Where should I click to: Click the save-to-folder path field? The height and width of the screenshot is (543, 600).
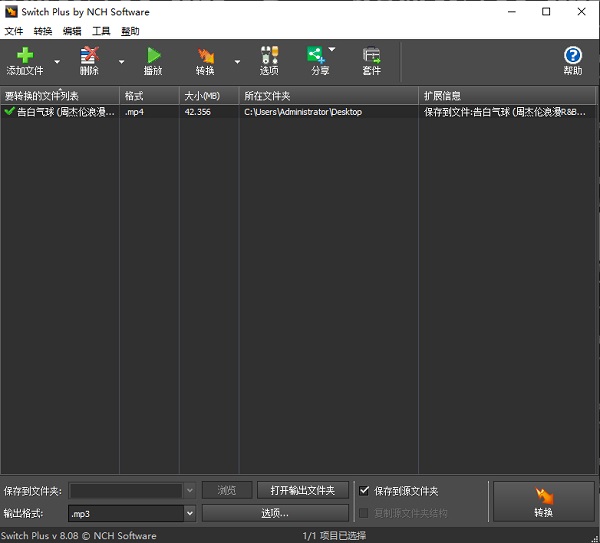point(126,491)
